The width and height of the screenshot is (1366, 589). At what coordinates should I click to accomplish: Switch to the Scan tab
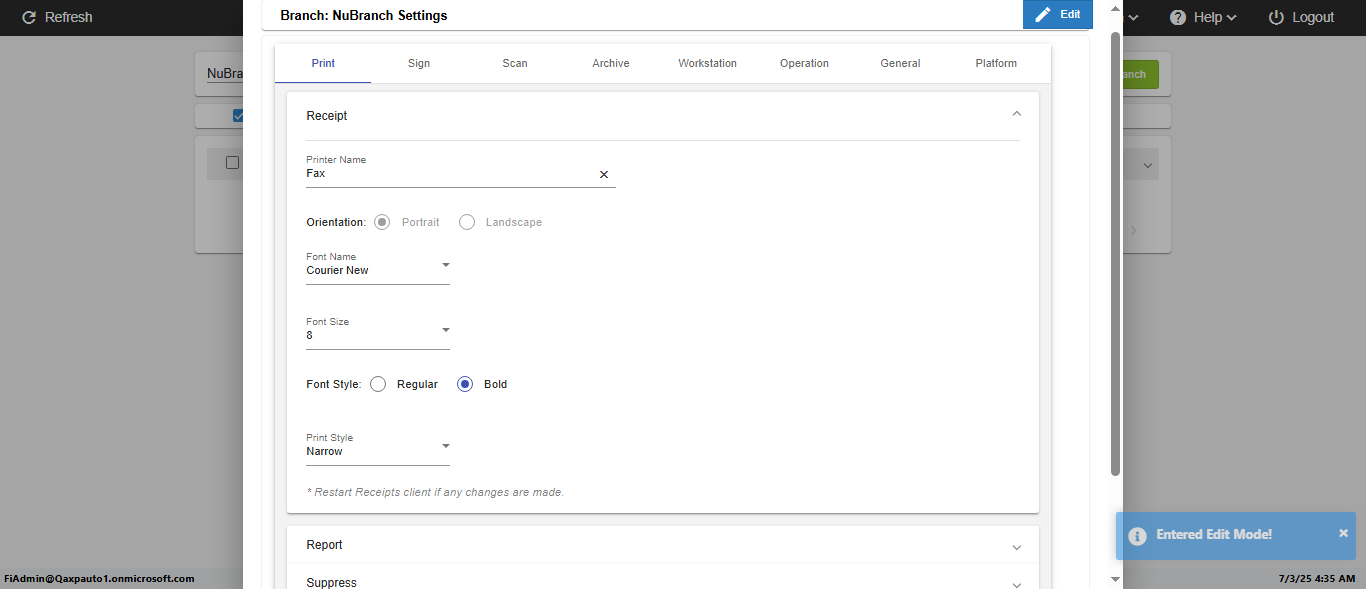coord(515,63)
